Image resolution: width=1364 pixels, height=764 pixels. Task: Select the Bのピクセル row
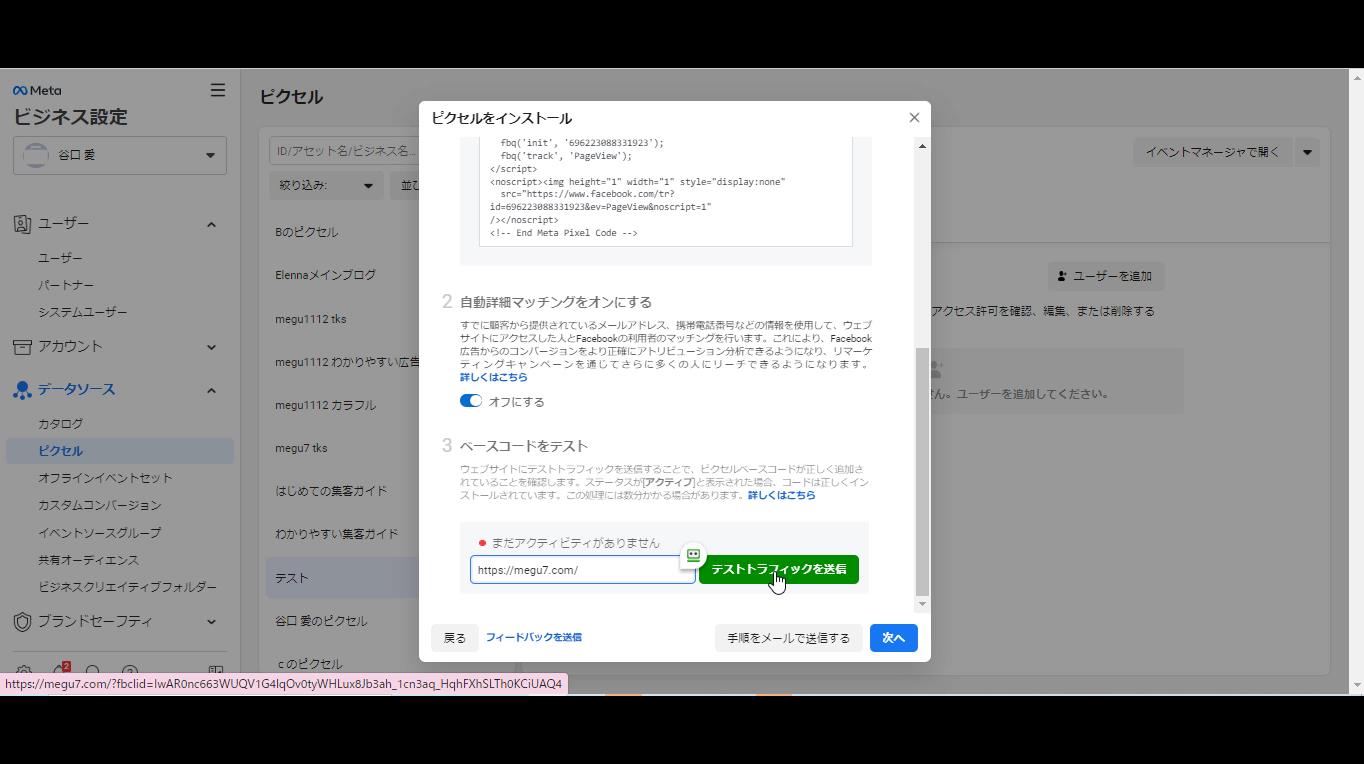343,232
